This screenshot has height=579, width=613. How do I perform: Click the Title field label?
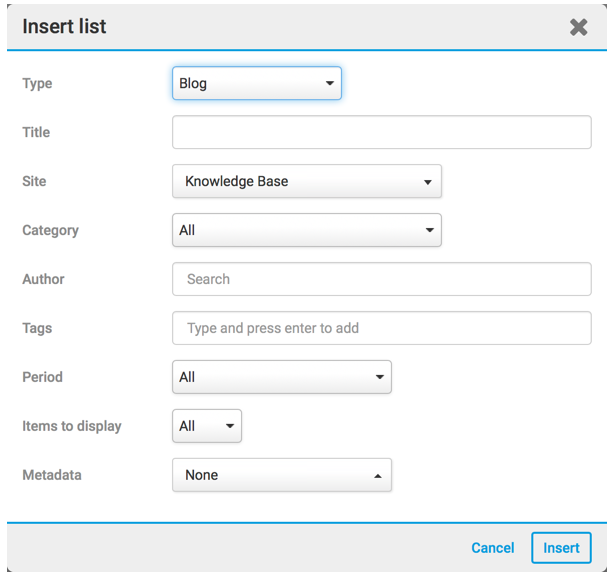[36, 132]
